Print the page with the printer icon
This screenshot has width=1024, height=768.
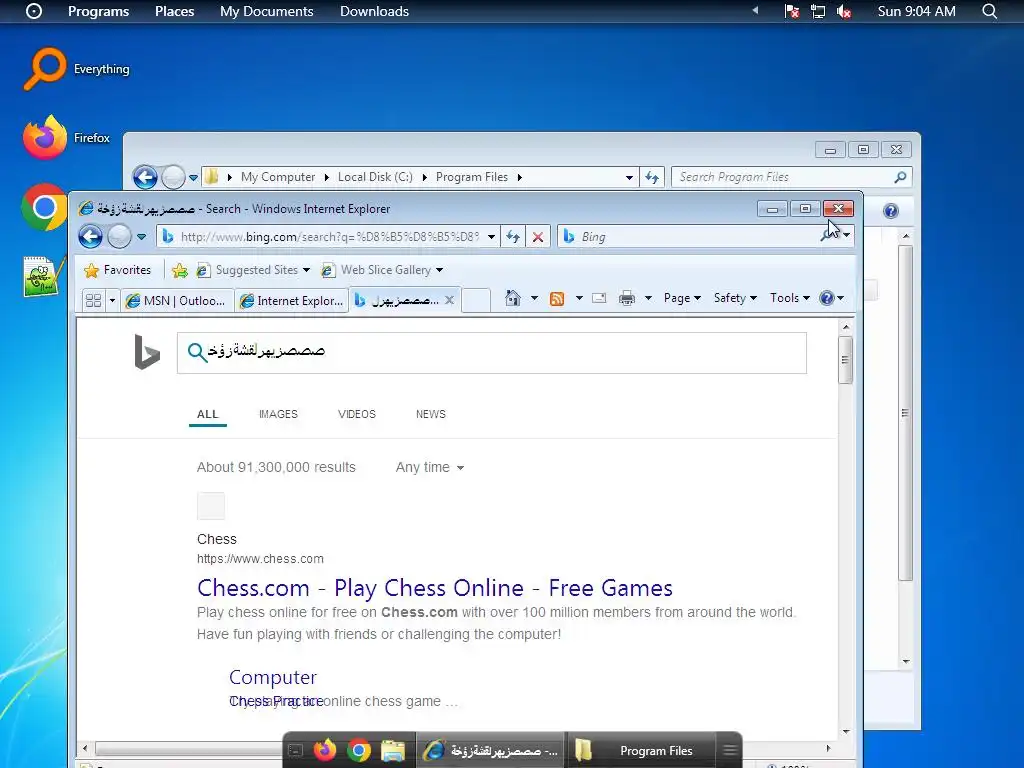coord(627,298)
